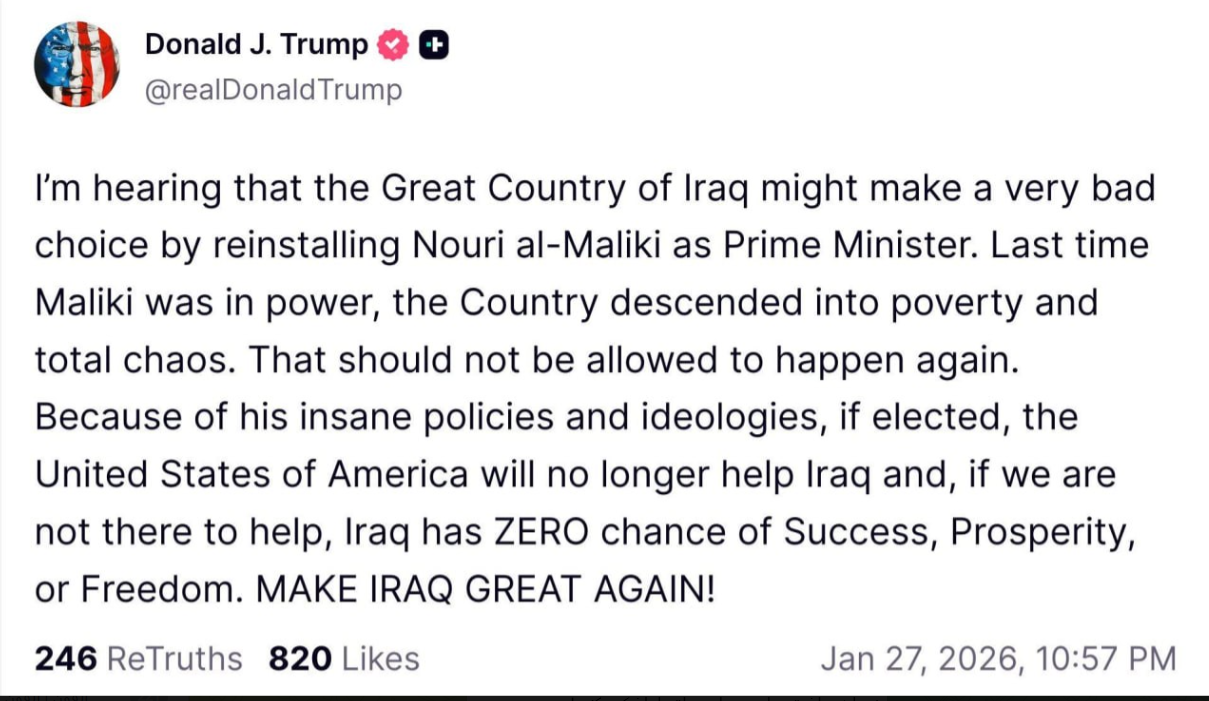Click the red verified checkmark badge
The image size is (1209, 701).
pyautogui.click(x=394, y=45)
